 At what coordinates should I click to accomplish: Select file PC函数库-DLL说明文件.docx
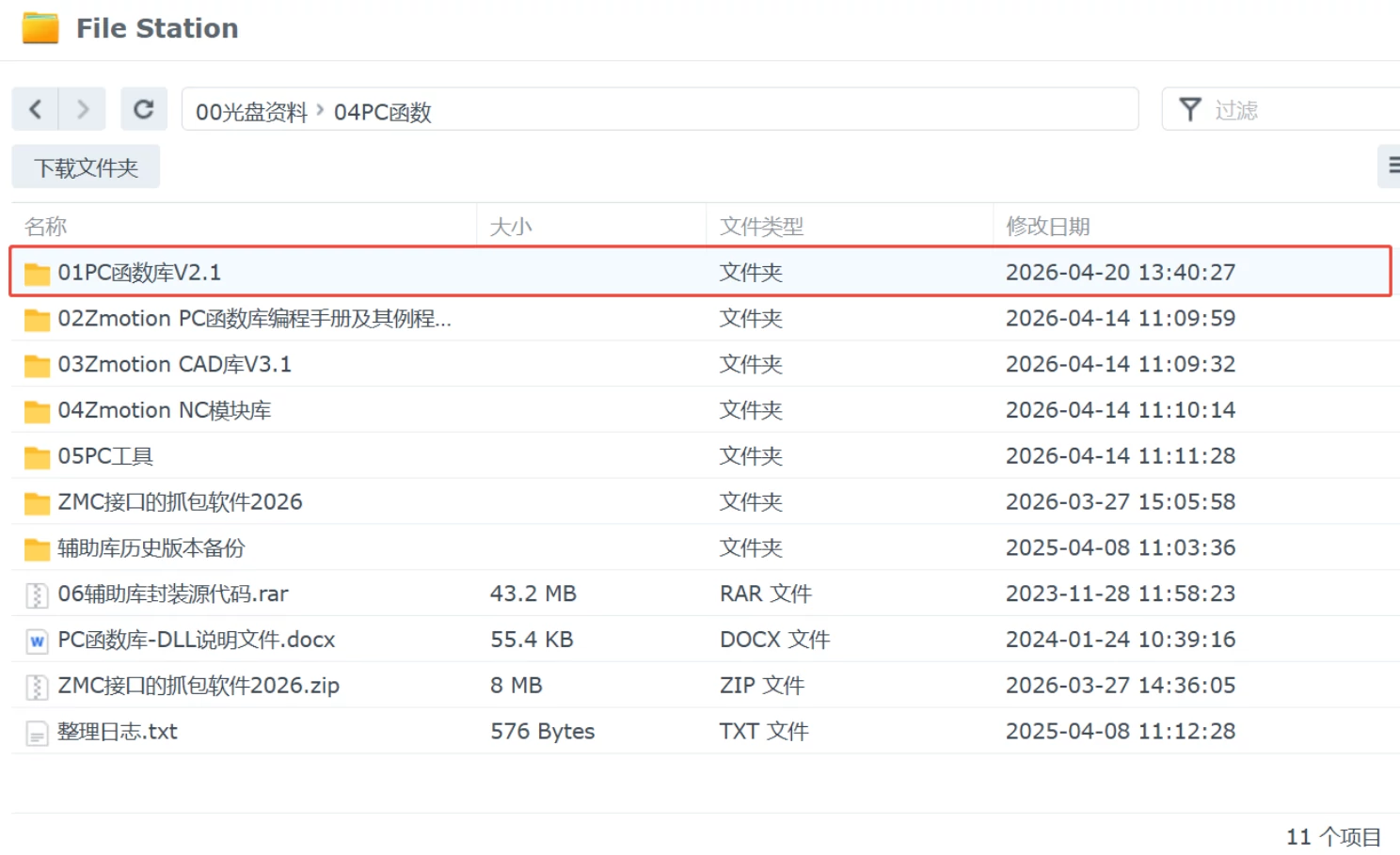click(x=197, y=641)
